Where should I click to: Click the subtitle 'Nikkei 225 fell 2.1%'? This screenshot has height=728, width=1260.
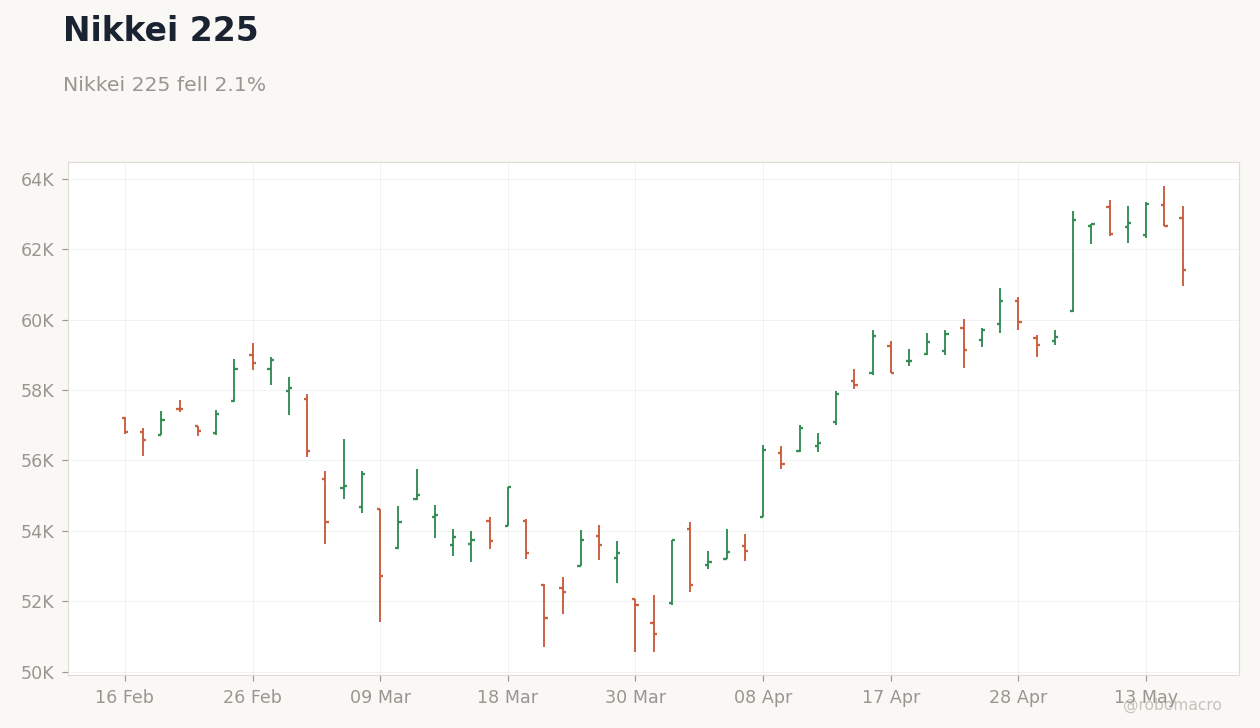tap(164, 86)
